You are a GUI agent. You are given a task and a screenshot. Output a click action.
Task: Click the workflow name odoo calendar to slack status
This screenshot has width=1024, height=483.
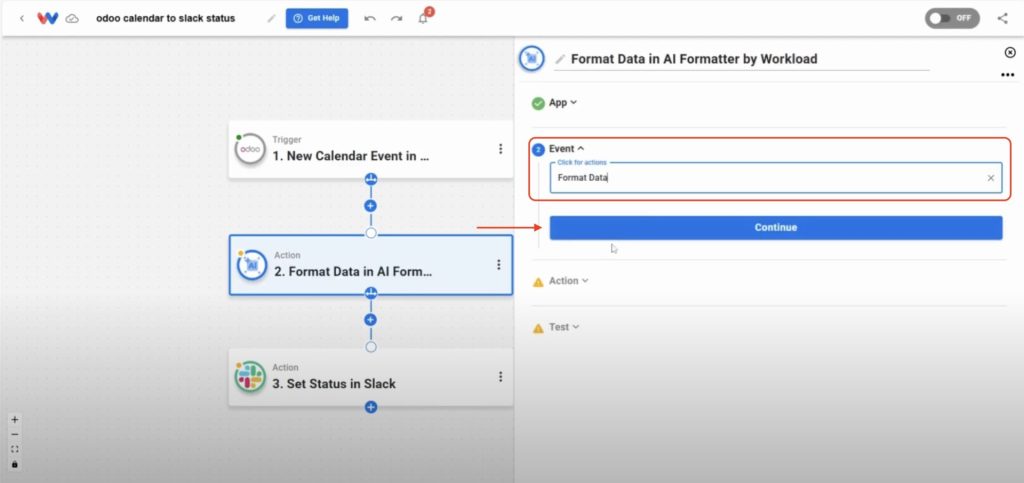tap(165, 18)
